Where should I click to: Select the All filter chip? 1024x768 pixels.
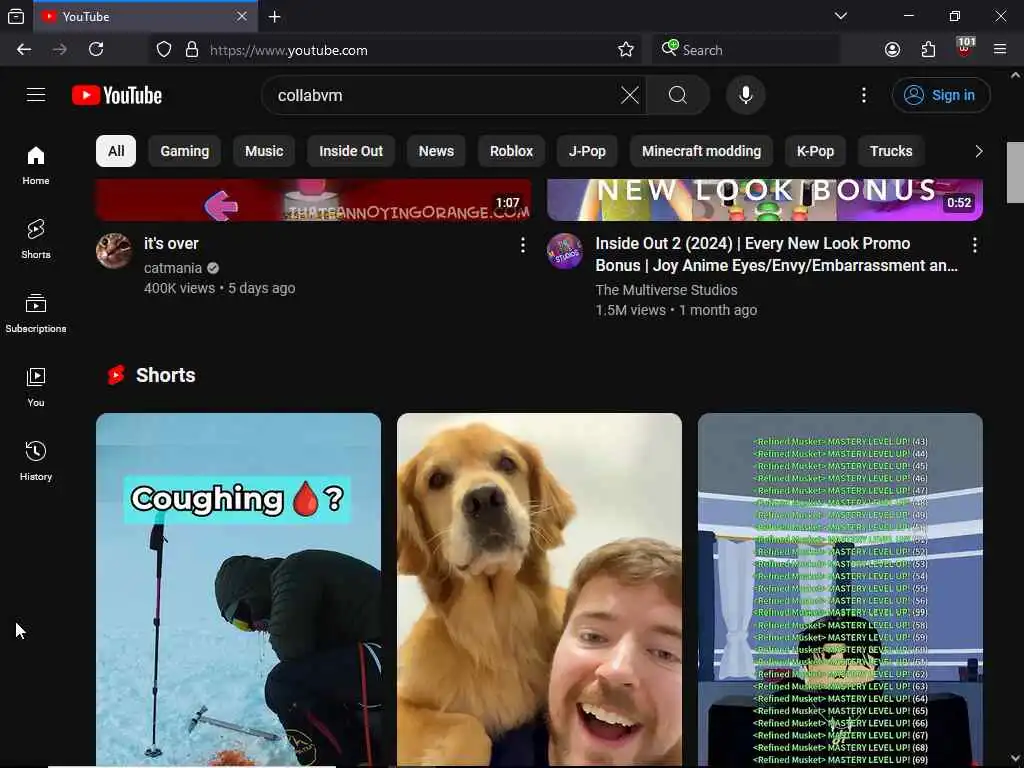coord(116,152)
